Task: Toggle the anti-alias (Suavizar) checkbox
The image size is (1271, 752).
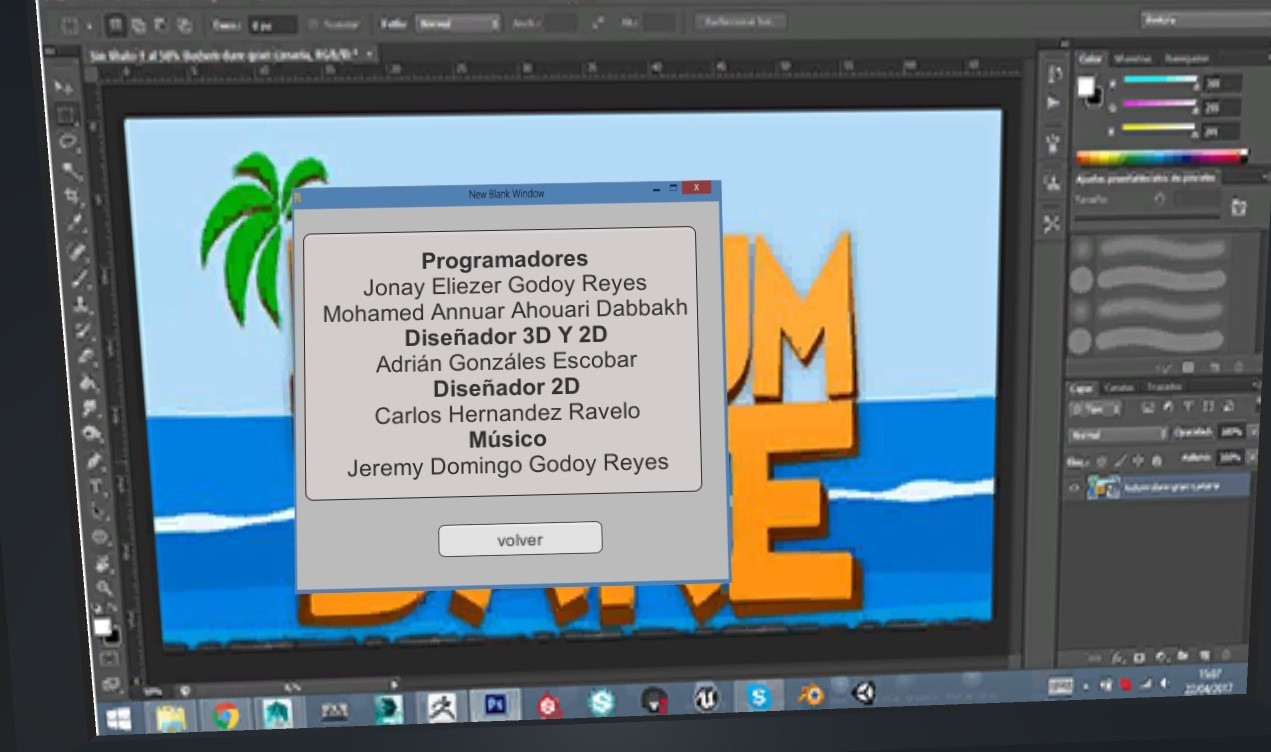Action: click(315, 24)
